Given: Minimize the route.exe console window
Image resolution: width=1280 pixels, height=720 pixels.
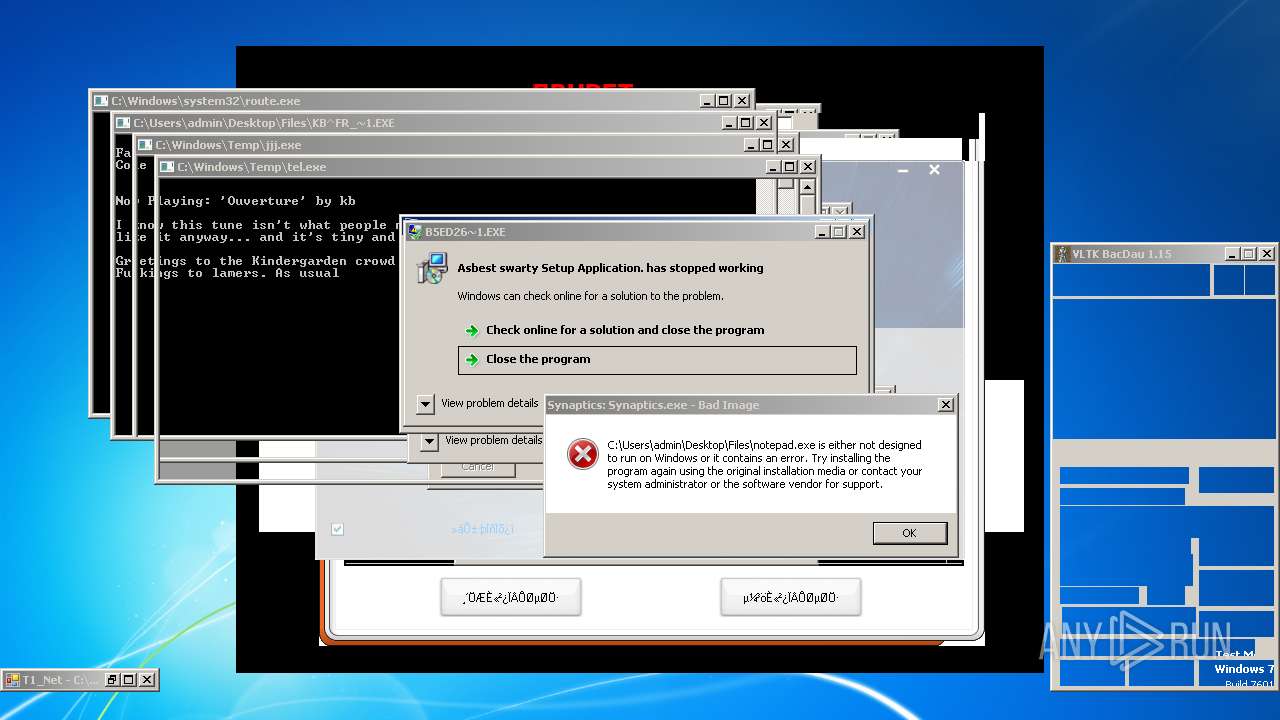Looking at the screenshot, I should pyautogui.click(x=707, y=101).
